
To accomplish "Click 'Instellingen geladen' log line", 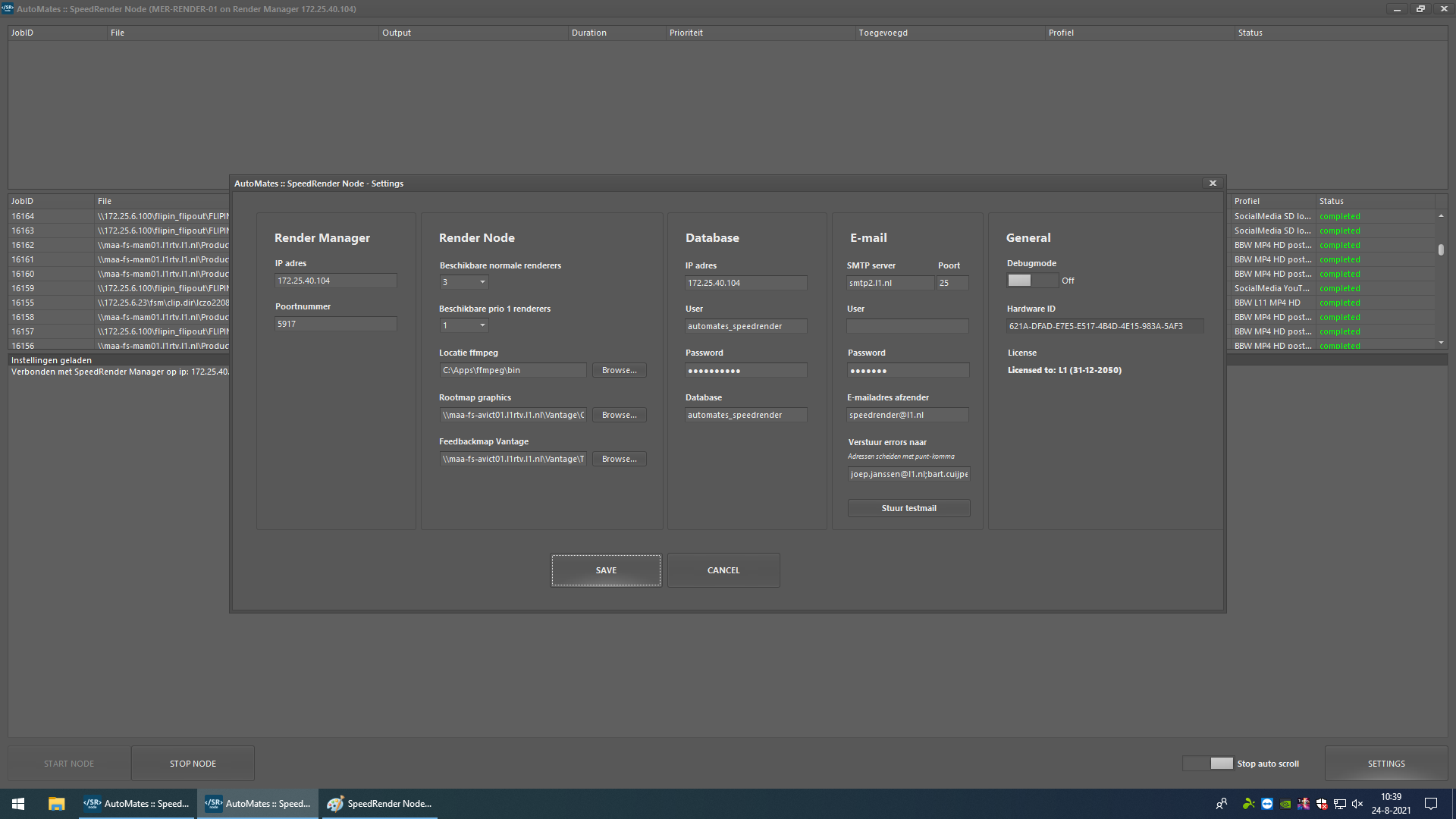I will [52, 360].
